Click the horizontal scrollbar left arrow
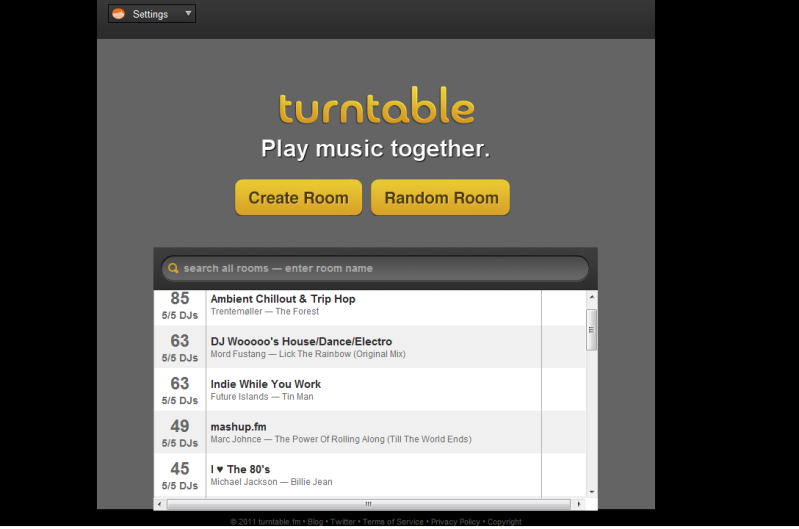Screen dimensions: 799x529 pyautogui.click(x=159, y=504)
